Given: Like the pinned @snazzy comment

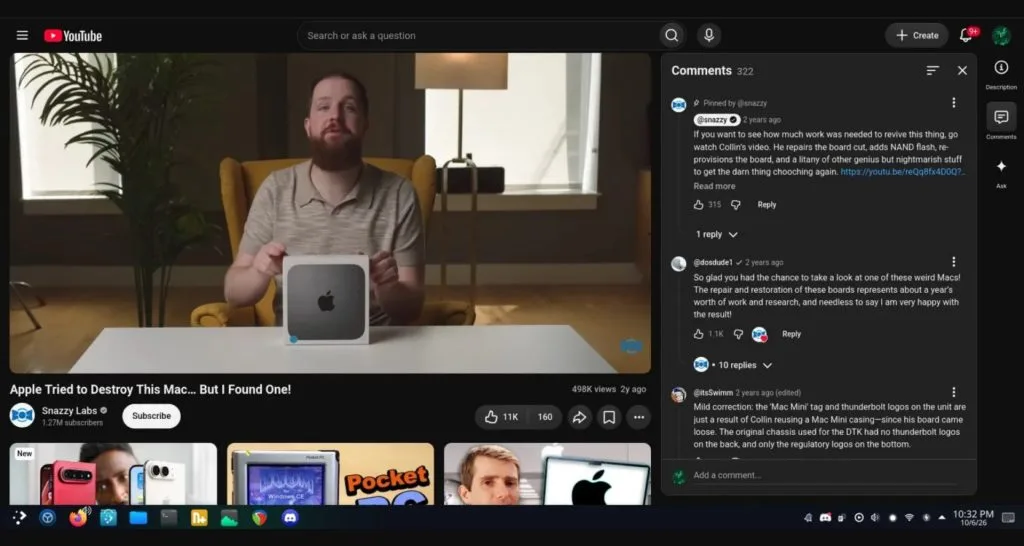Looking at the screenshot, I should (698, 204).
